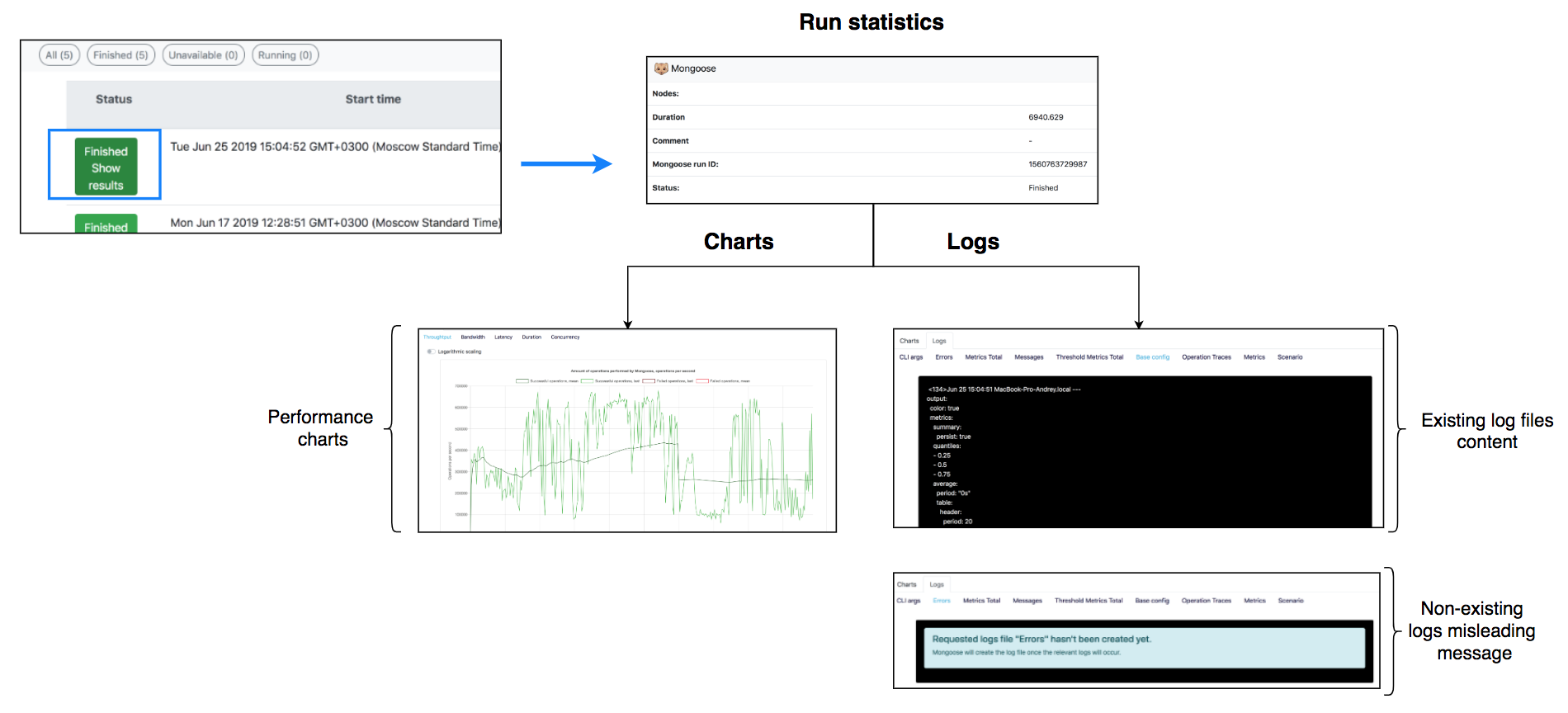Select Messages log in existing log files panel
This screenshot has width=1568, height=713.
pyautogui.click(x=1029, y=357)
